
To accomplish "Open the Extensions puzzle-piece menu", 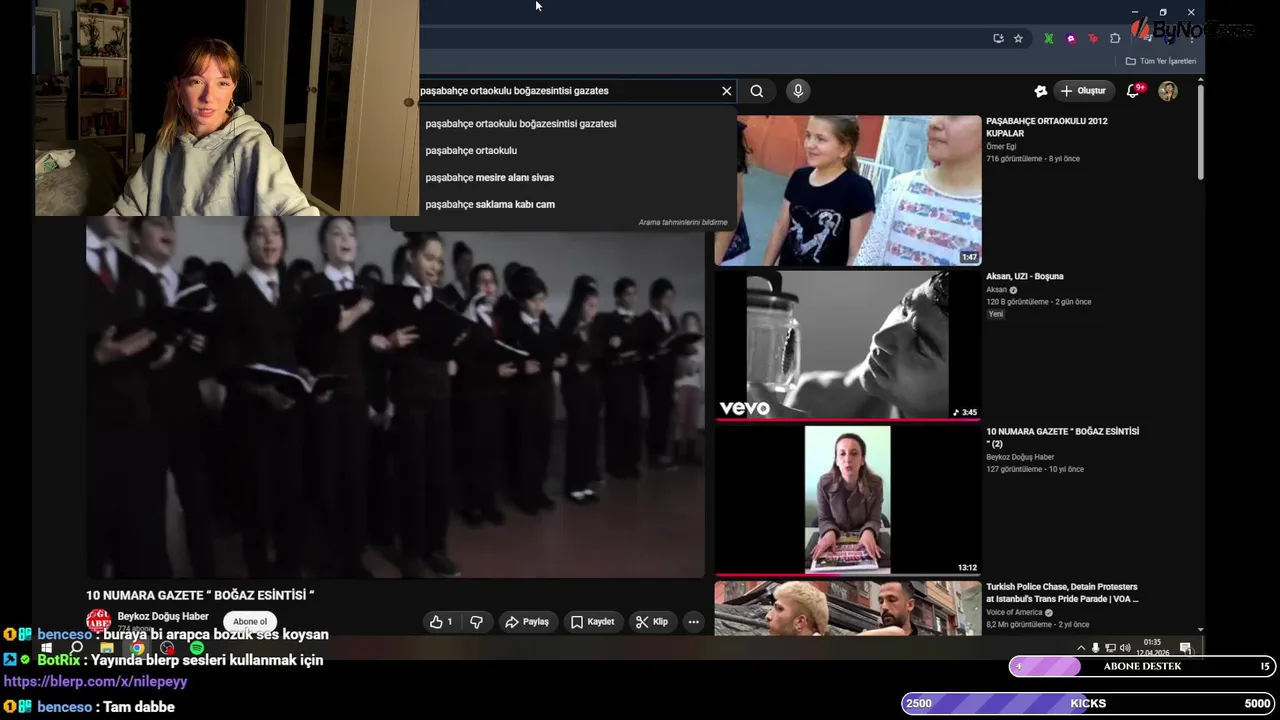I will (x=1115, y=39).
